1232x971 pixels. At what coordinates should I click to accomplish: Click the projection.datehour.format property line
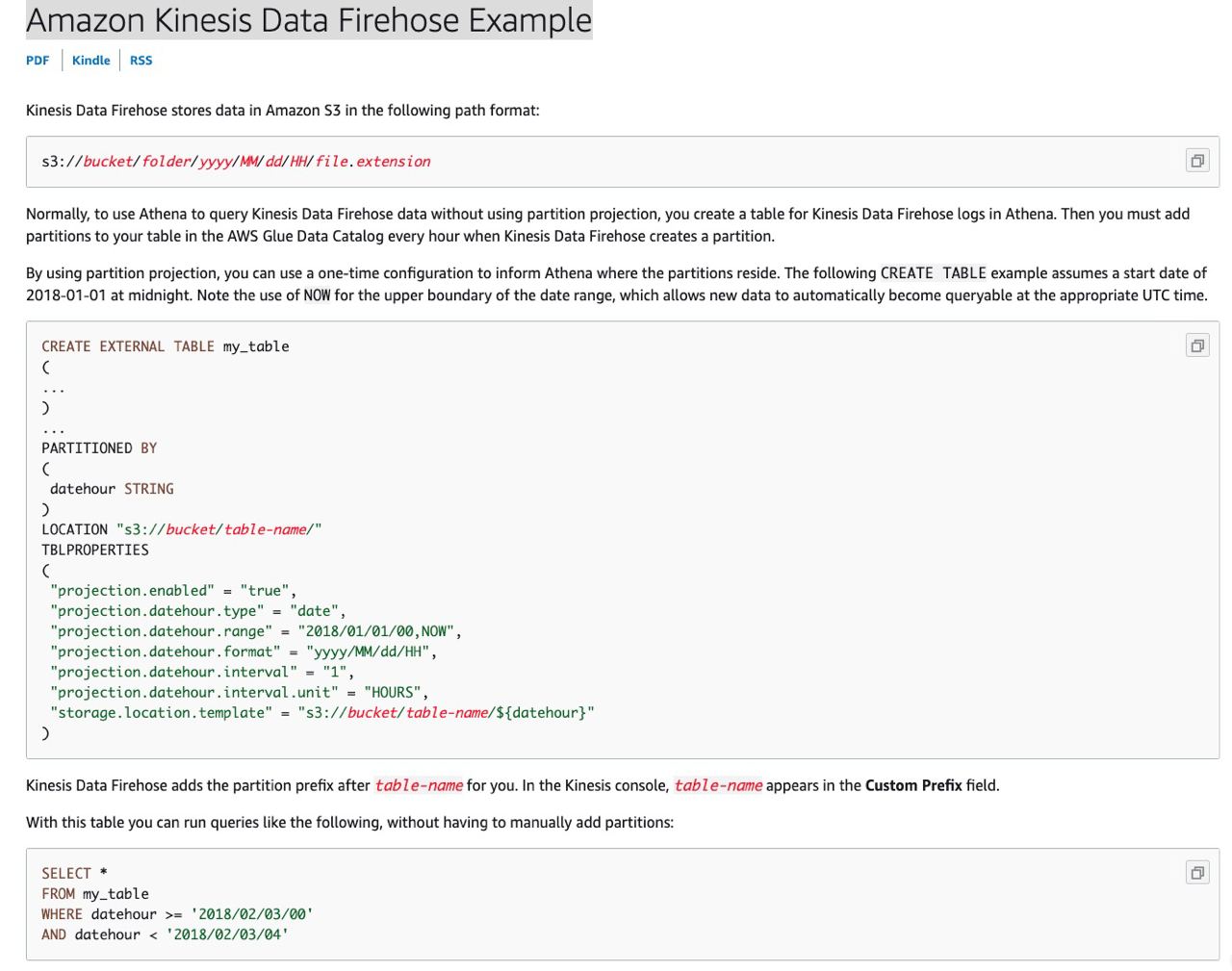click(244, 652)
